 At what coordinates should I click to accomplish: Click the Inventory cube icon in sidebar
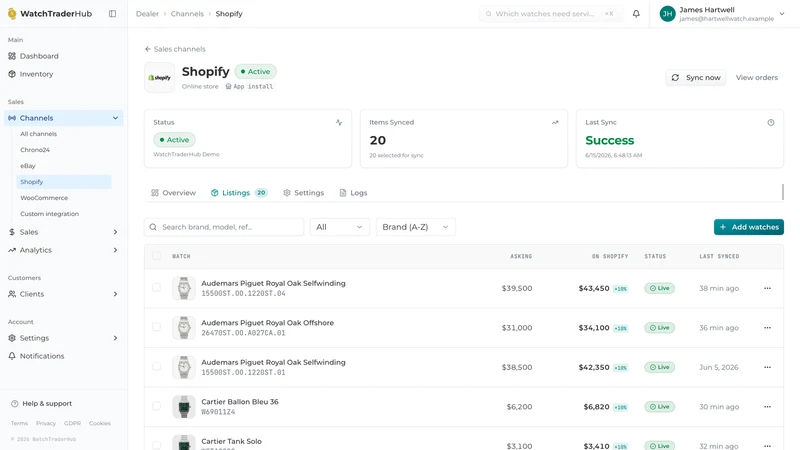click(x=12, y=74)
